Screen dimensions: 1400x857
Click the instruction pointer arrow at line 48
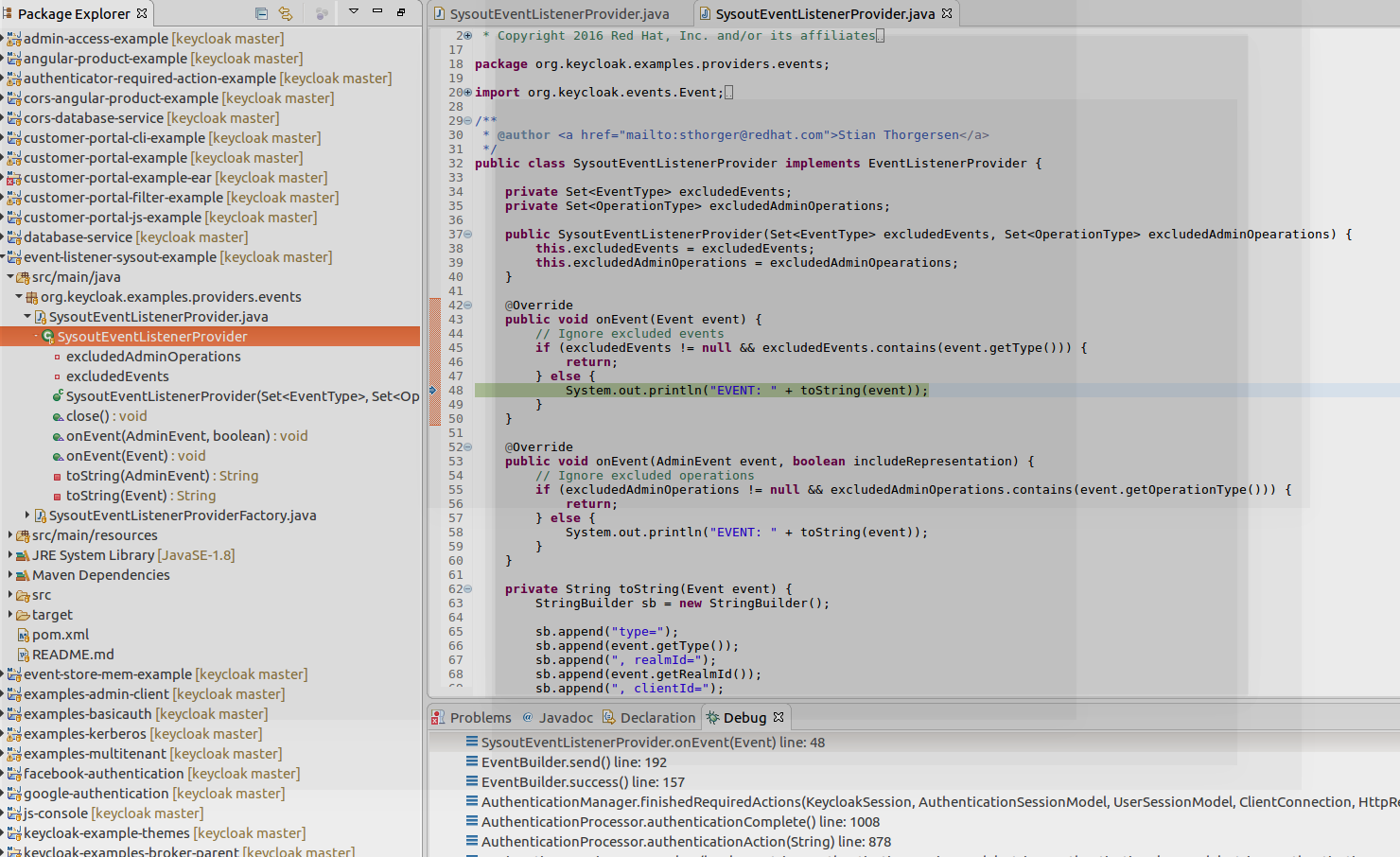tap(433, 390)
